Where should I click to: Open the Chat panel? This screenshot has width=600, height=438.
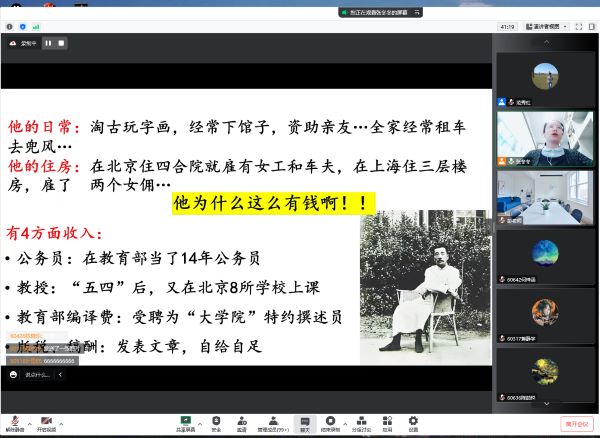point(304,423)
